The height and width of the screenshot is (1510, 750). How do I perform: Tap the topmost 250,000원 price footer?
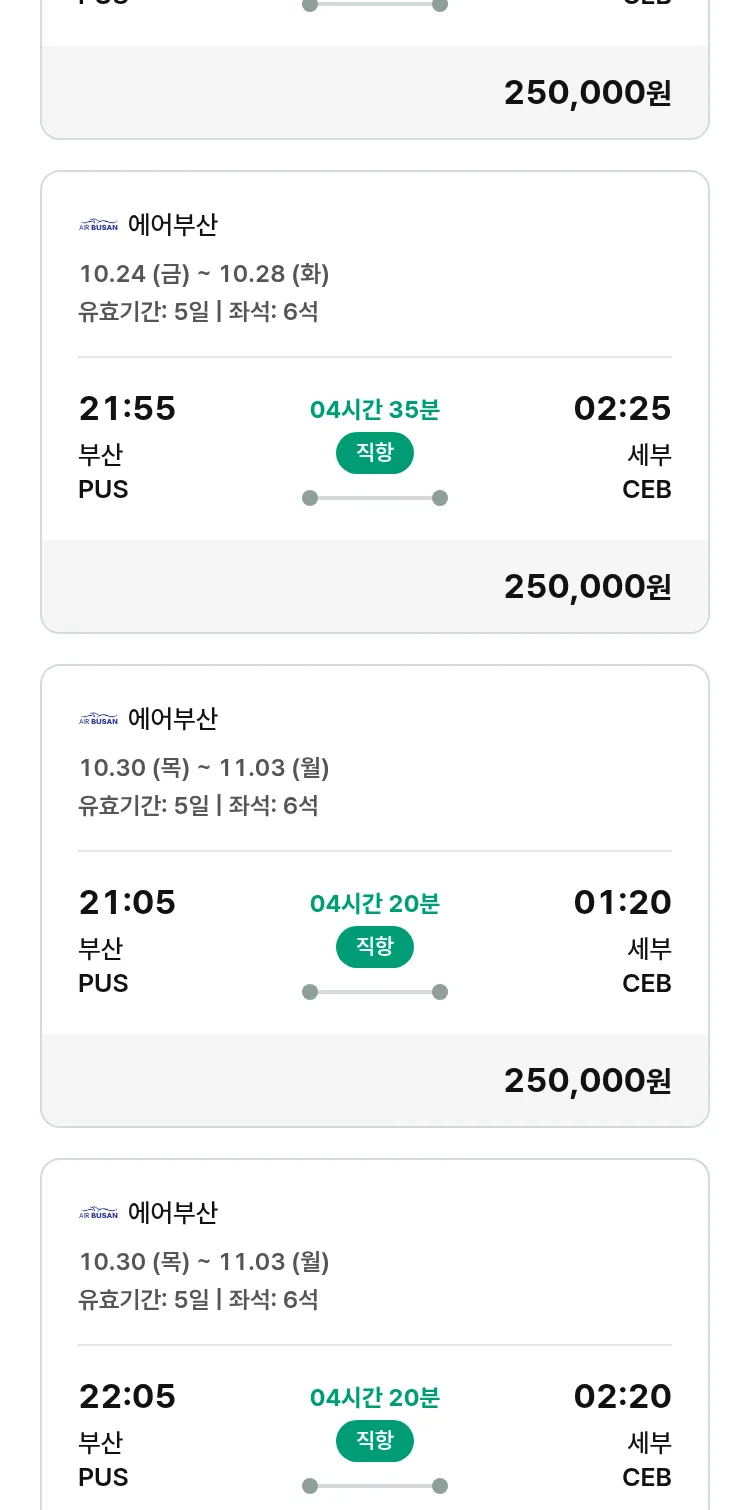point(587,93)
